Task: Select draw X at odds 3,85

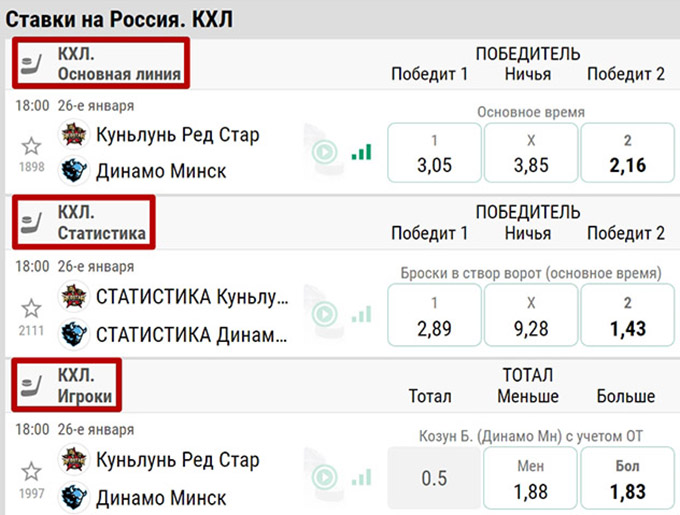Action: [x=531, y=153]
